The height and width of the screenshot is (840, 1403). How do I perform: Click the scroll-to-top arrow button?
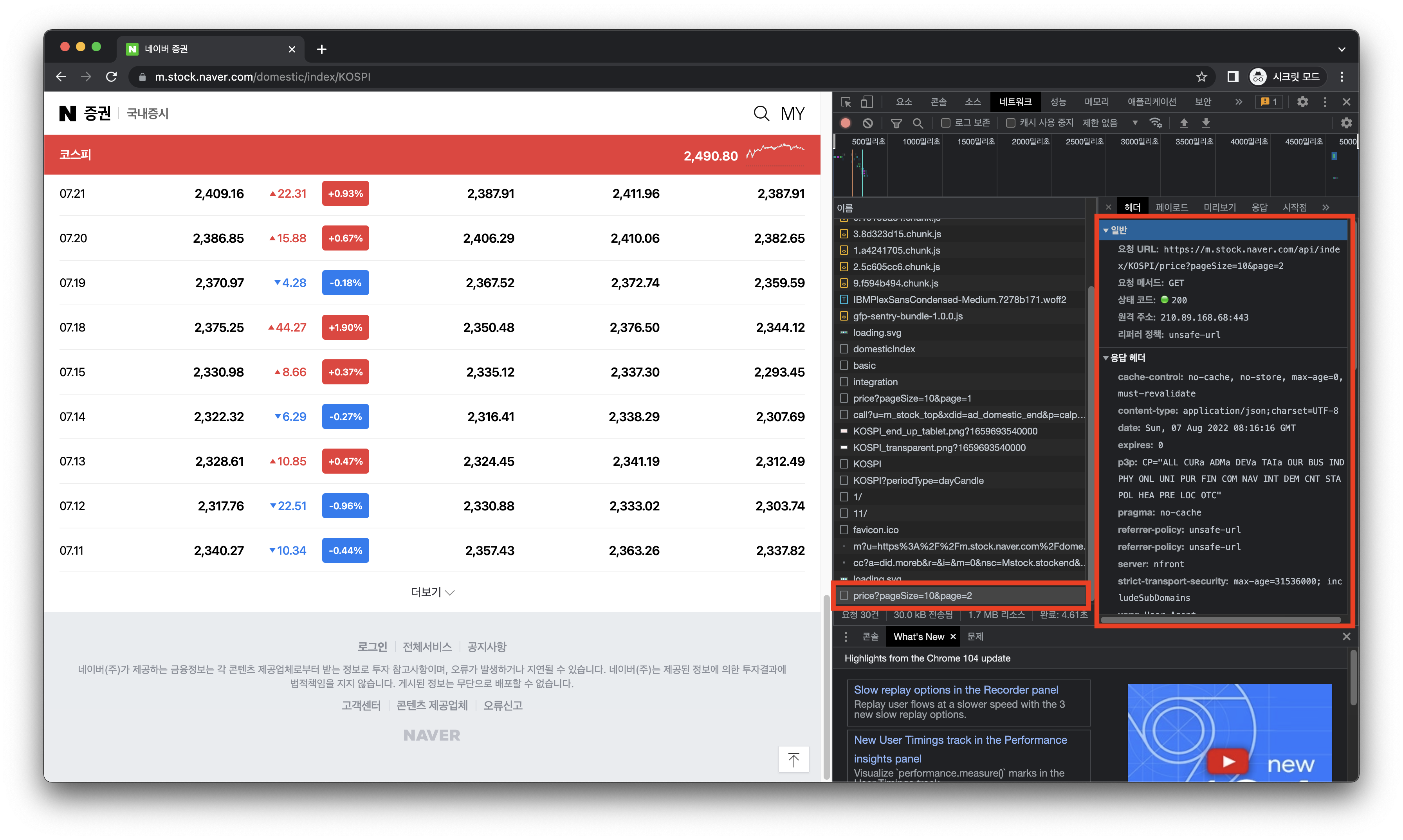(793, 760)
